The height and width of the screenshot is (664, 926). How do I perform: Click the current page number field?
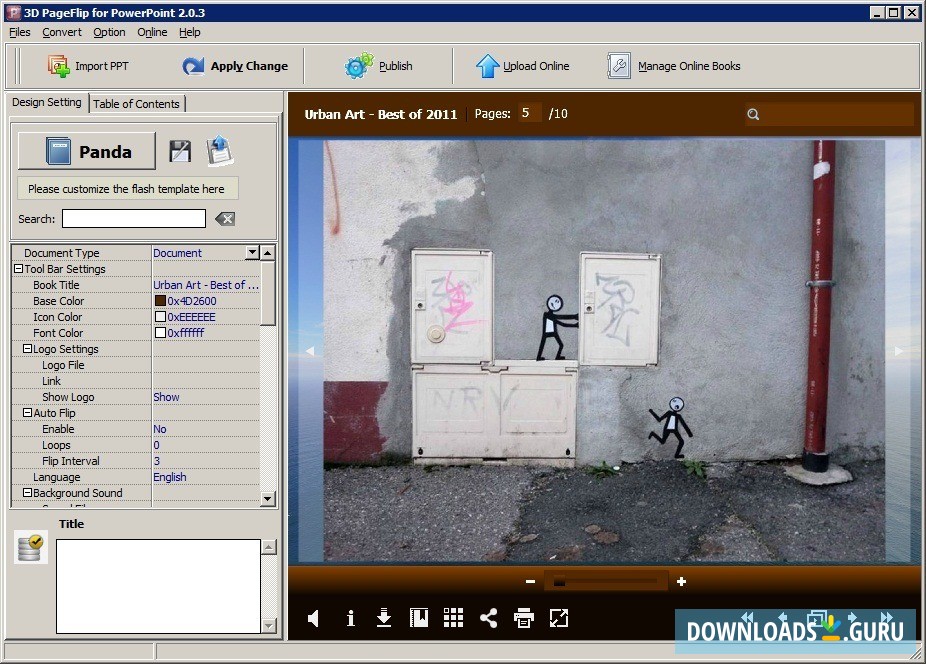pyautogui.click(x=529, y=113)
